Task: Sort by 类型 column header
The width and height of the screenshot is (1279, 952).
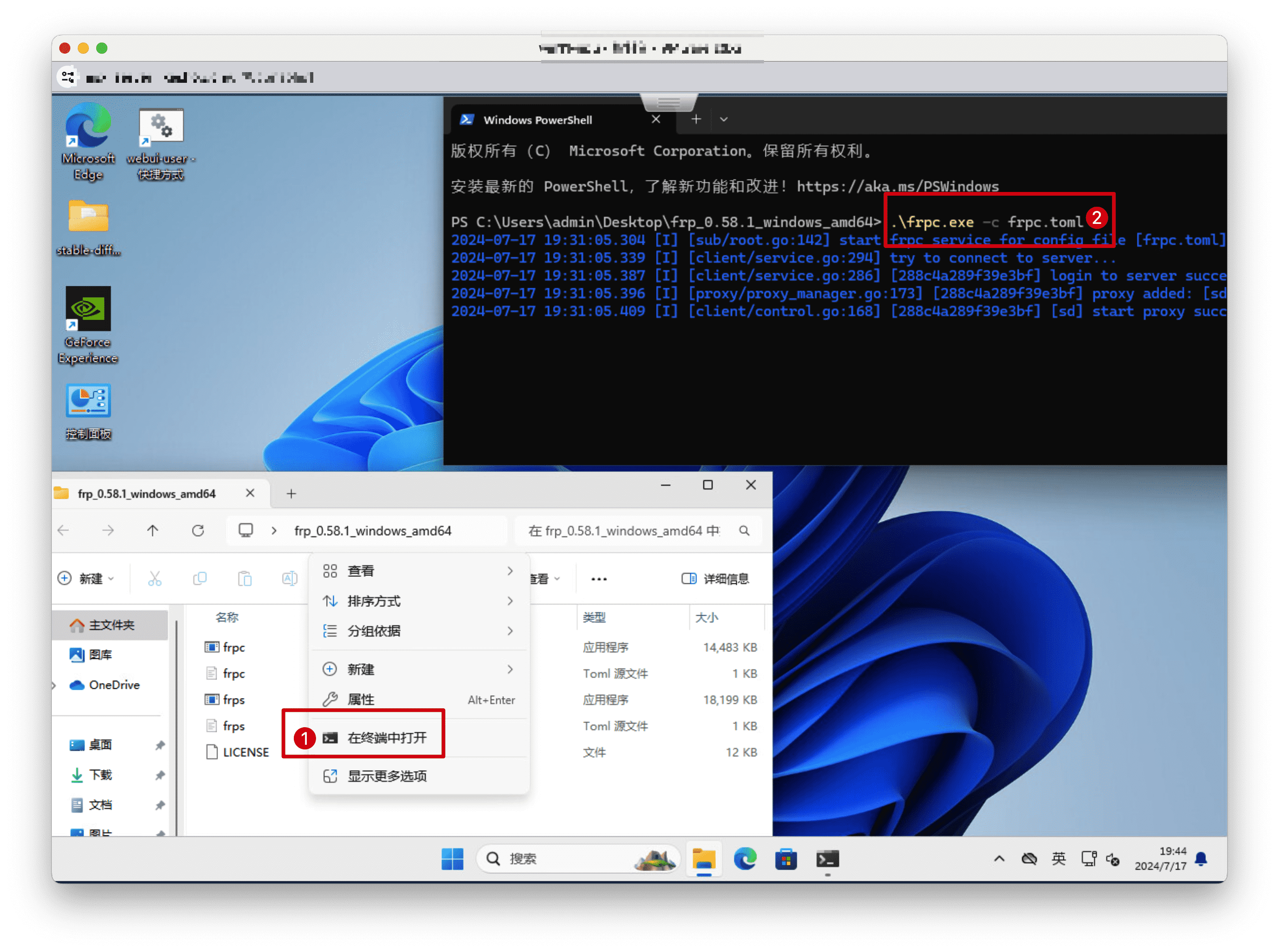Action: click(x=594, y=617)
